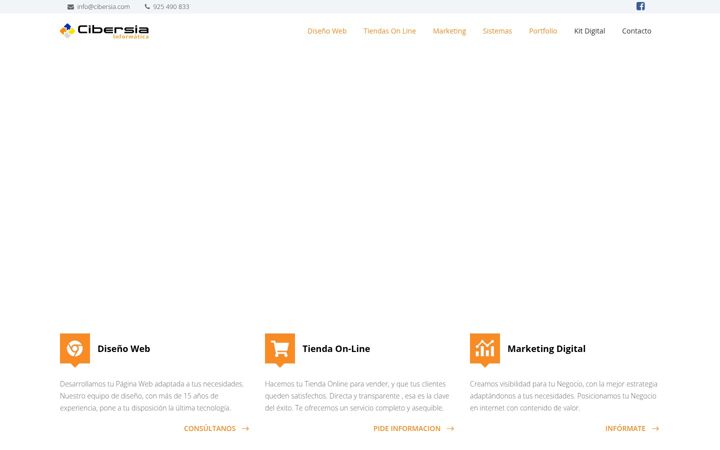720x450 pixels.
Task: Click the envelope email icon
Action: tap(70, 7)
